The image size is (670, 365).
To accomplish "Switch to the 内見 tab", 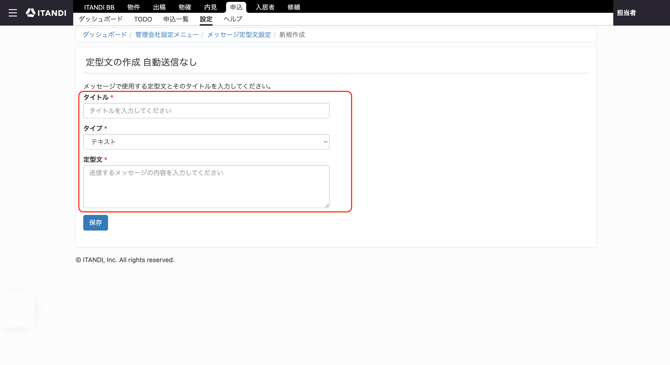I will tap(210, 7).
